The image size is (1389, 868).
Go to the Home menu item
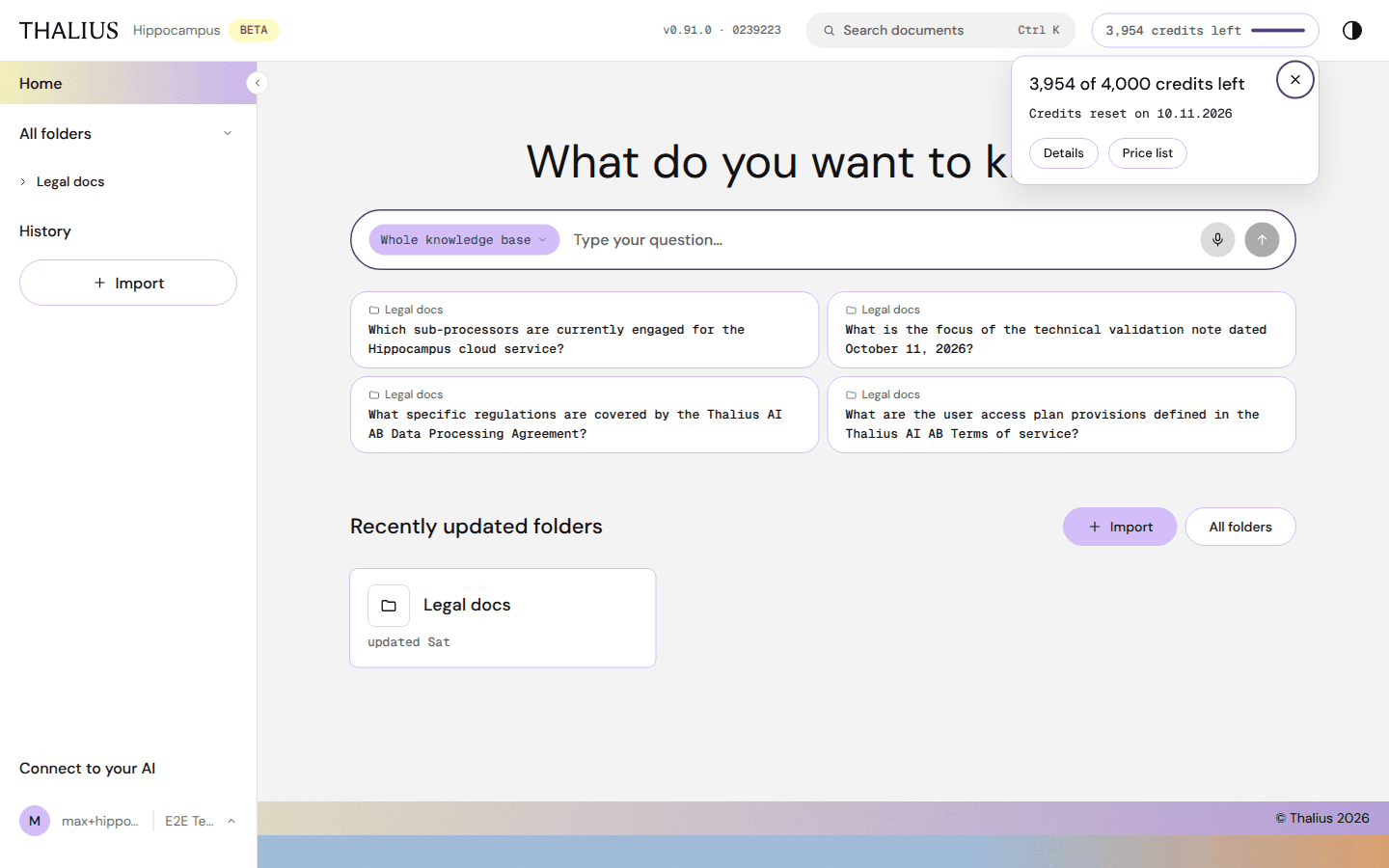(128, 83)
